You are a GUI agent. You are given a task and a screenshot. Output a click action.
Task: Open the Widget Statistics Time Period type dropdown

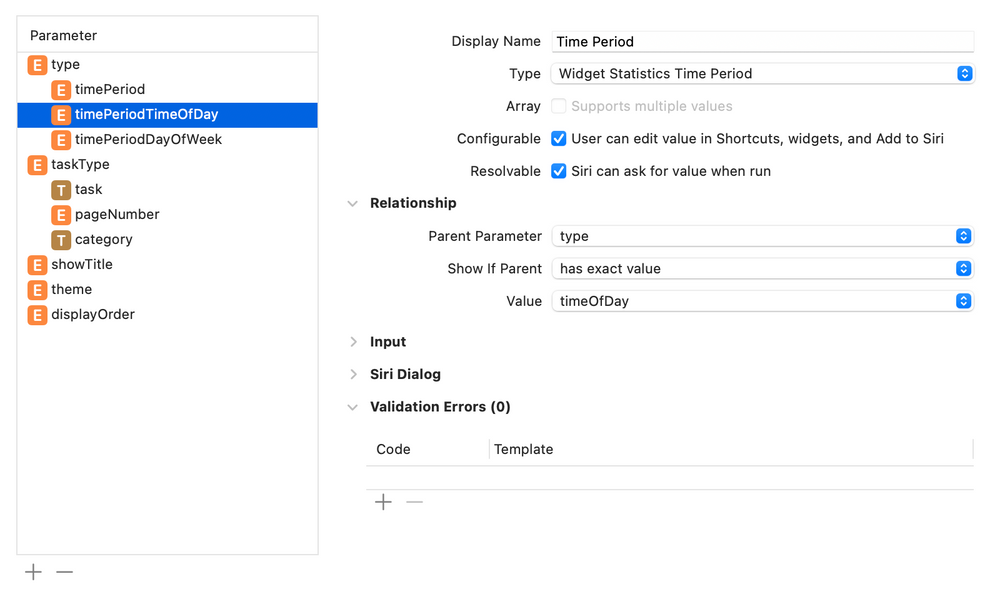point(963,73)
